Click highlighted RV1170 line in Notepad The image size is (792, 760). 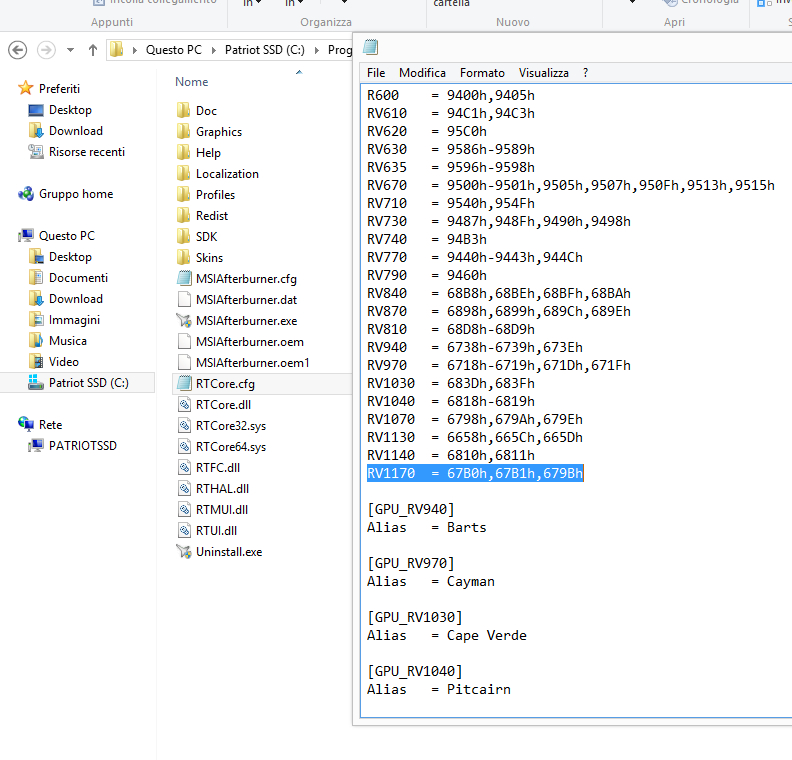click(475, 473)
